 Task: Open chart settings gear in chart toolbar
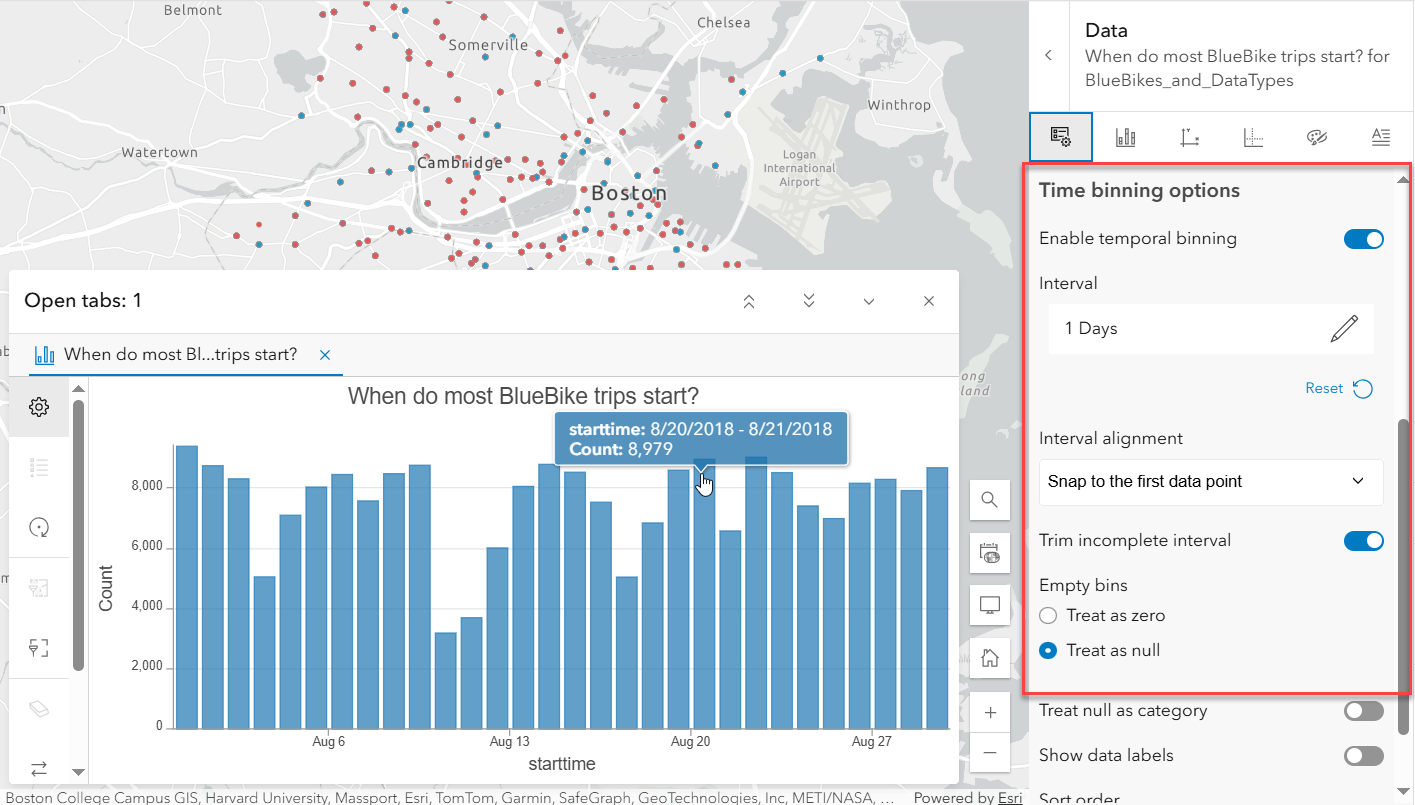pyautogui.click(x=39, y=407)
